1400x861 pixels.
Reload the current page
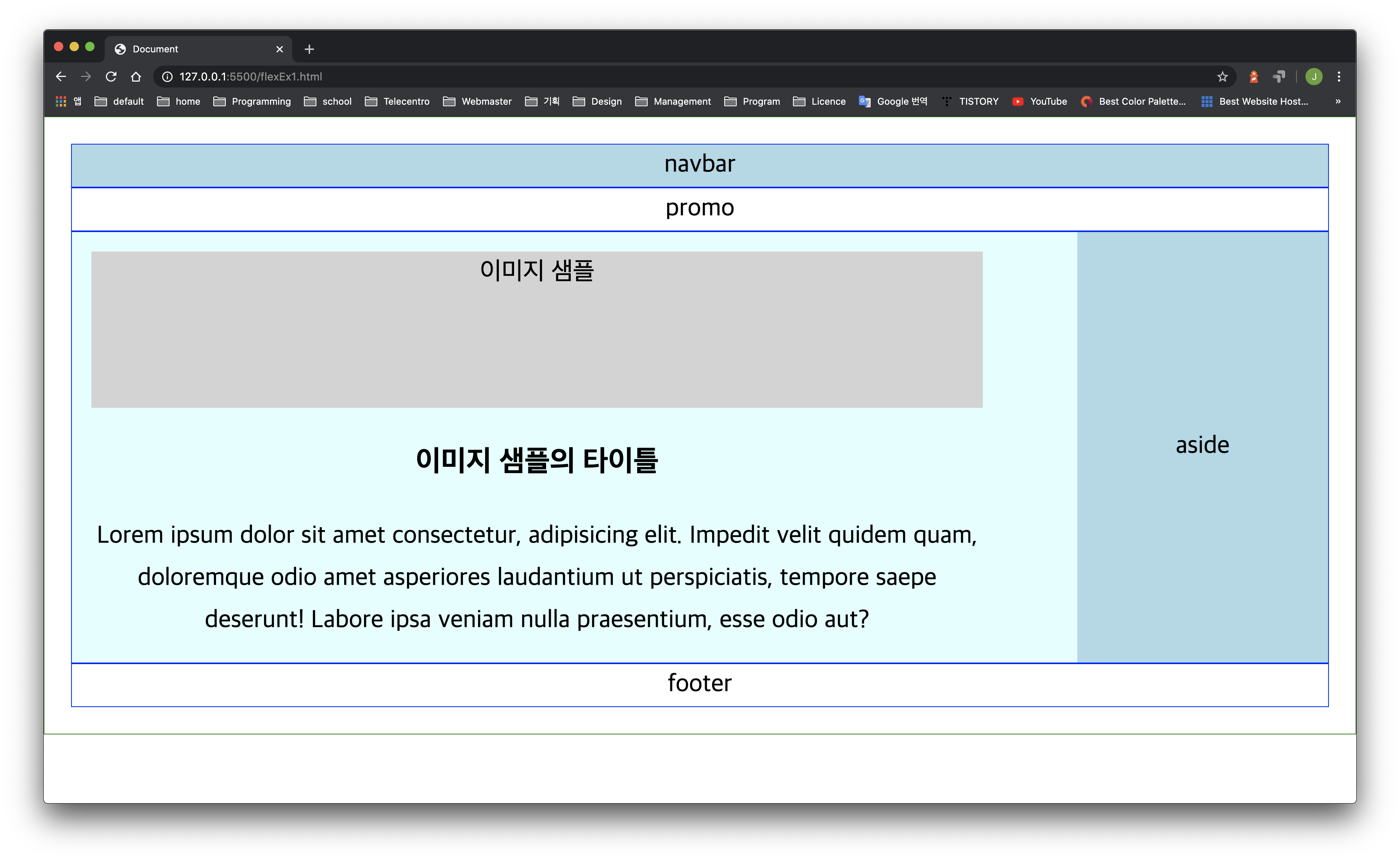111,76
